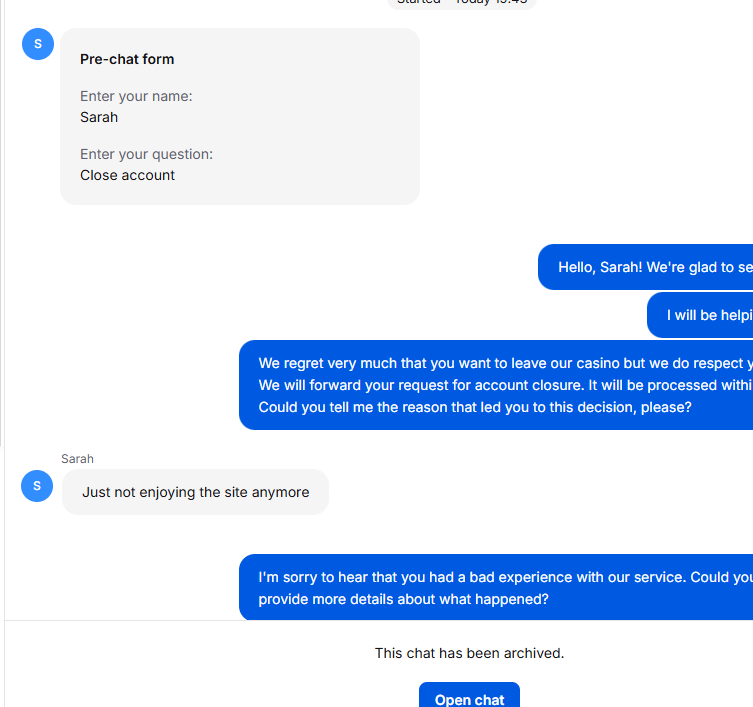Click the 'Enter your name:' label
Screen dimensions: 753x707
(x=136, y=96)
